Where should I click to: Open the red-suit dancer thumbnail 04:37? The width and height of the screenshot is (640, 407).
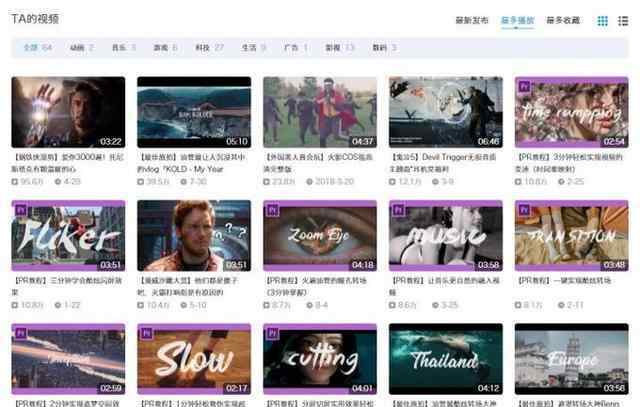[x=320, y=112]
